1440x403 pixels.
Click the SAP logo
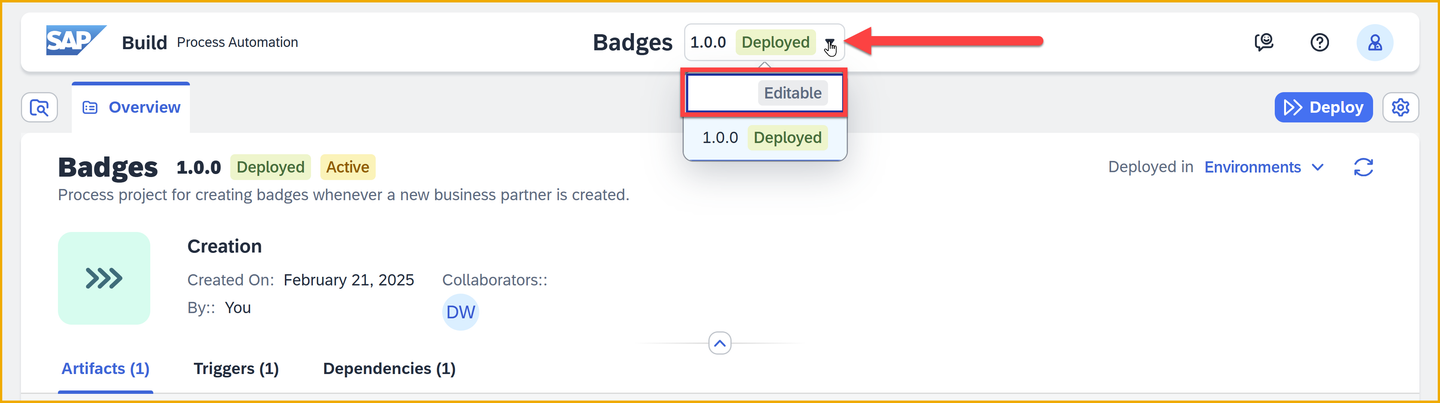[76, 42]
